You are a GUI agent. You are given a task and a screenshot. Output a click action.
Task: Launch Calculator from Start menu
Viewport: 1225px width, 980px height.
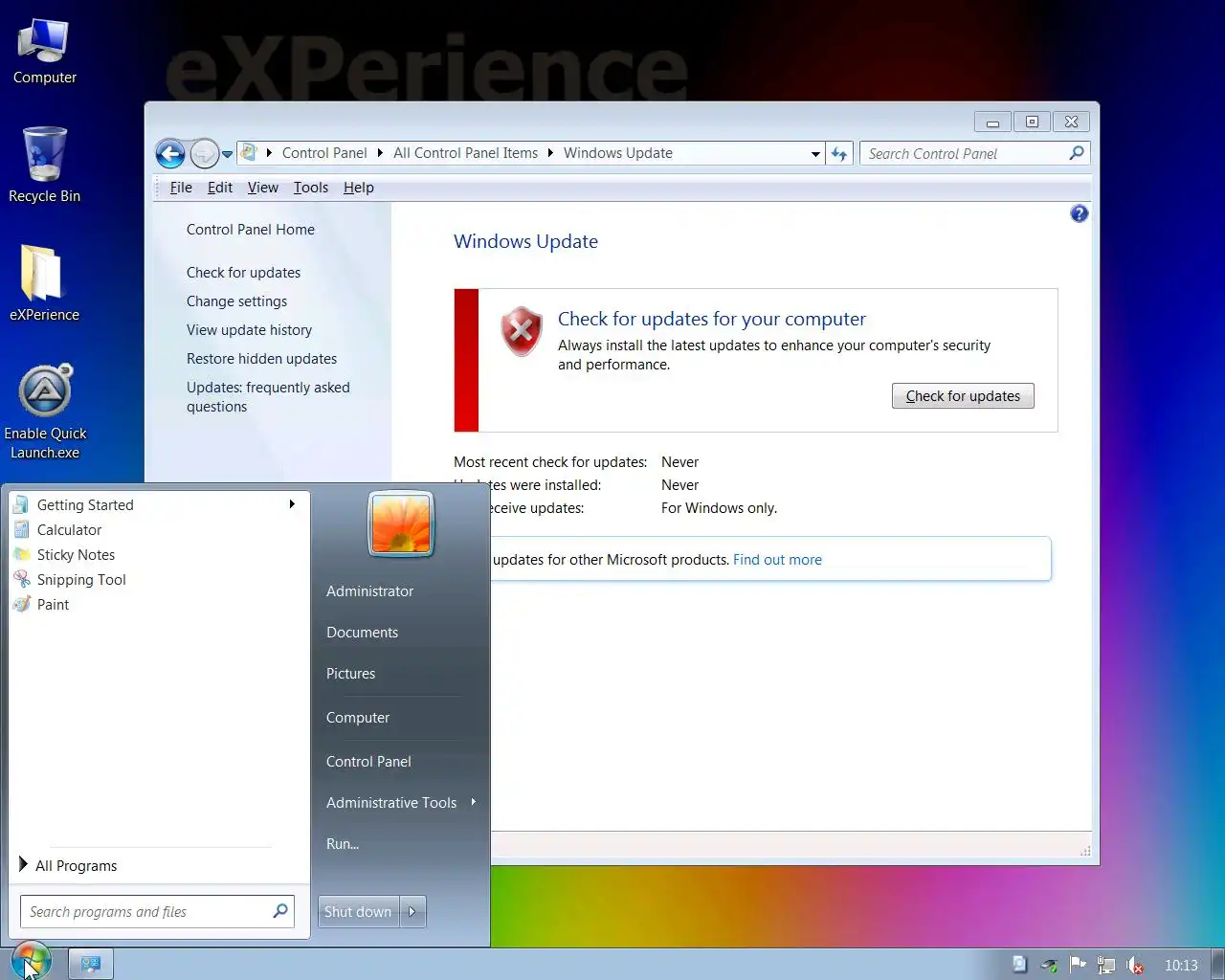click(x=157, y=529)
